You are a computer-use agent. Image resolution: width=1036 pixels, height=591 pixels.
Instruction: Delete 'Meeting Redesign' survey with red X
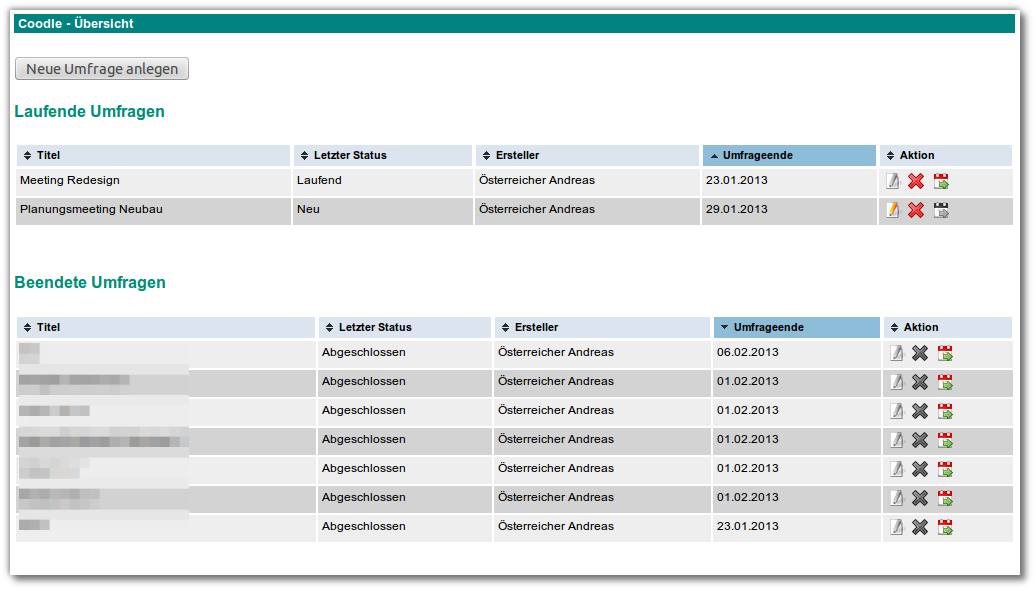[916, 181]
